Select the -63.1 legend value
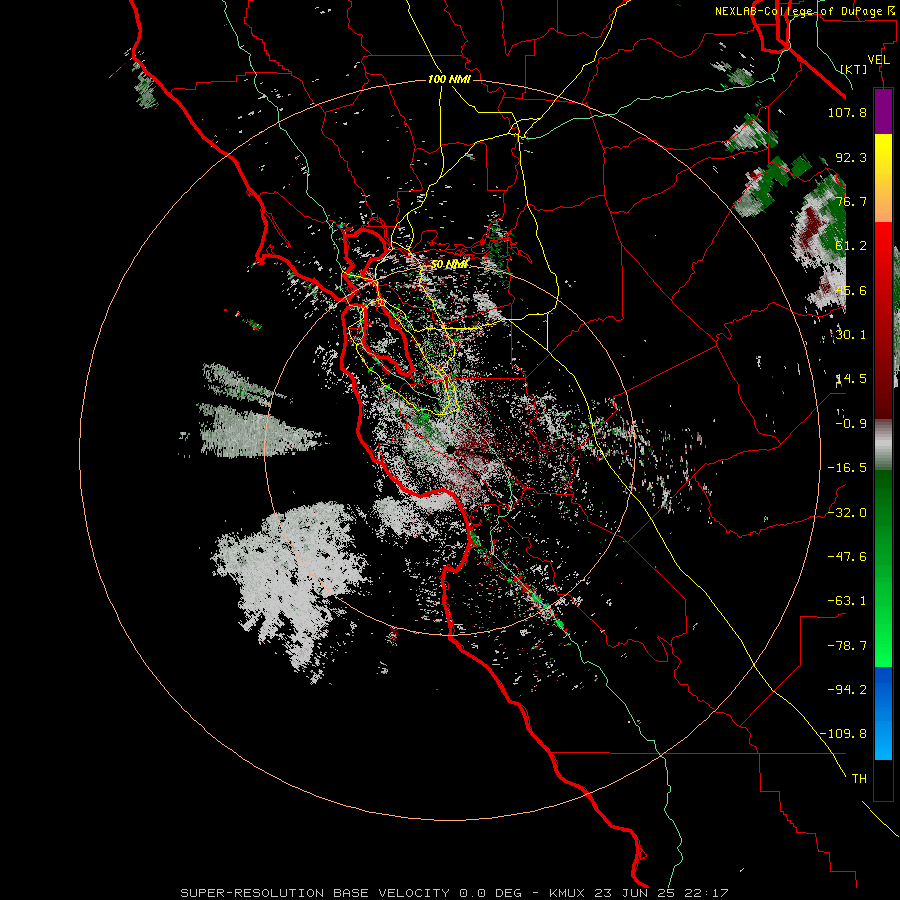The height and width of the screenshot is (900, 900). (x=847, y=601)
